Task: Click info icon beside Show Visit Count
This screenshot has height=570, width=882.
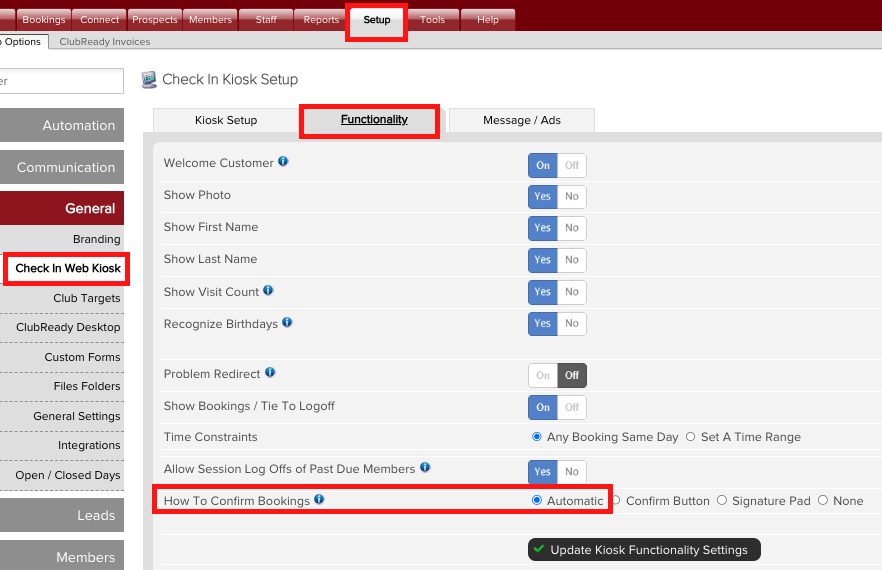Action: [268, 291]
